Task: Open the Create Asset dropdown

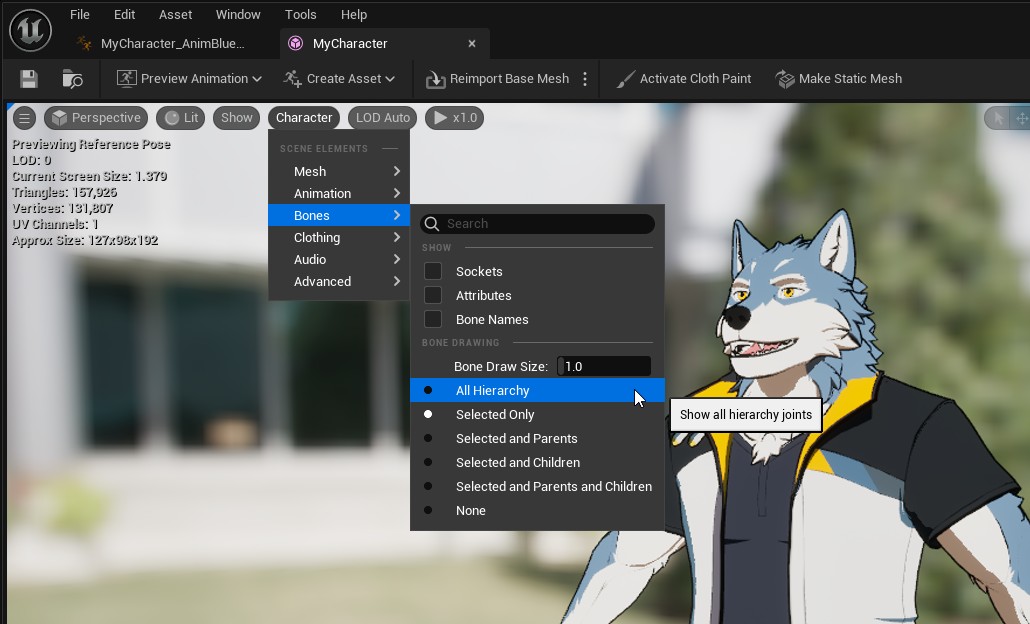Action: pyautogui.click(x=339, y=79)
